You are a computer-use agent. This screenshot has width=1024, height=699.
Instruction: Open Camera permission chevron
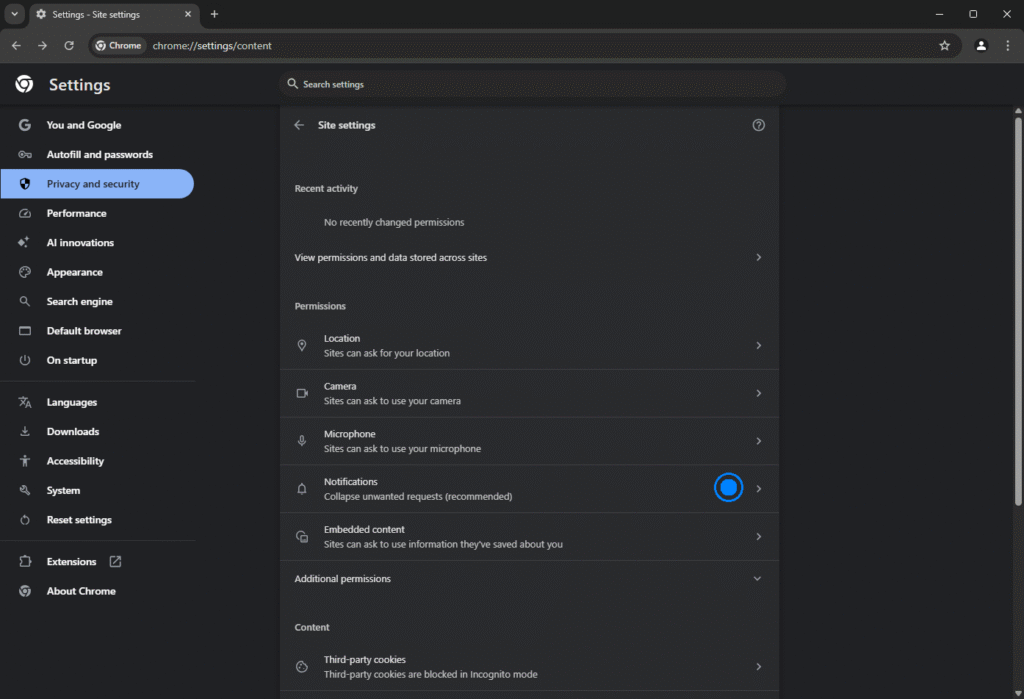tap(758, 393)
